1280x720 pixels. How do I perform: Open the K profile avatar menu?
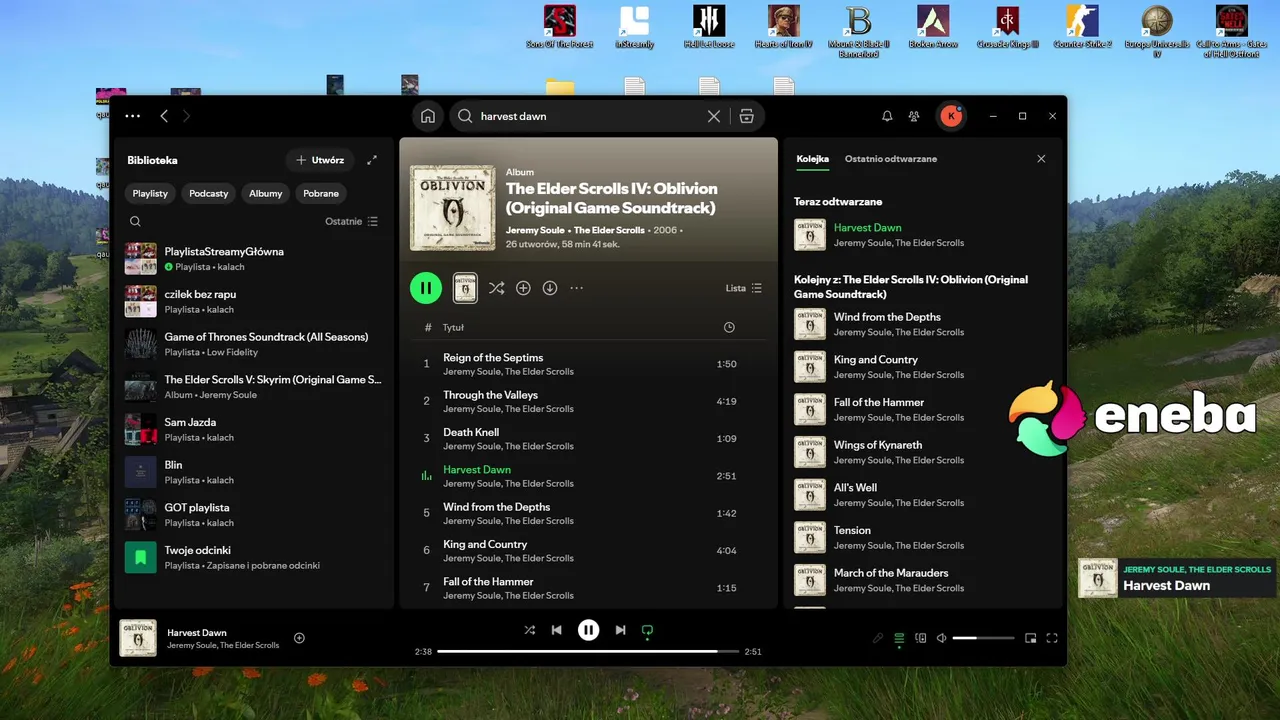click(951, 116)
